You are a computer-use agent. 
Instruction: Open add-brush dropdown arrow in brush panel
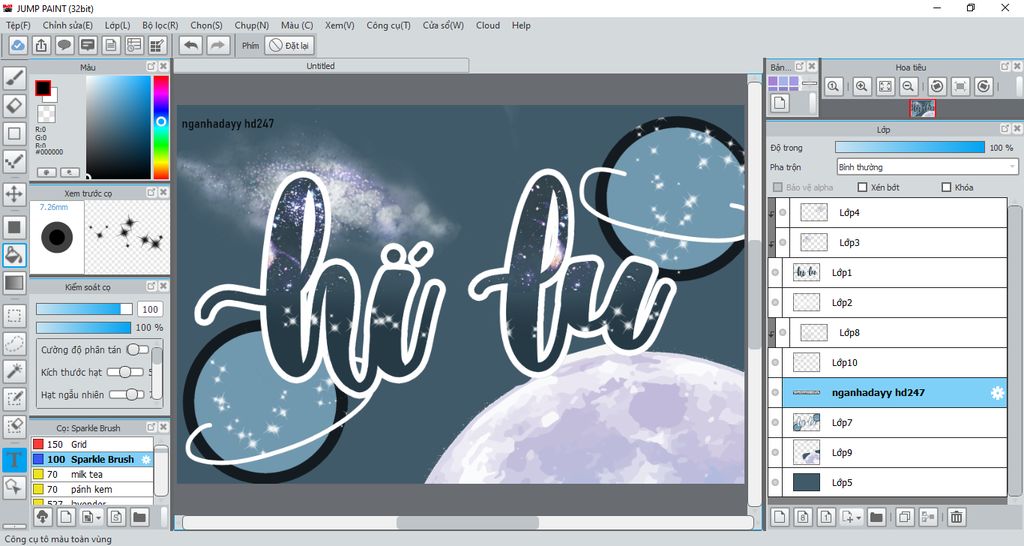click(x=98, y=517)
